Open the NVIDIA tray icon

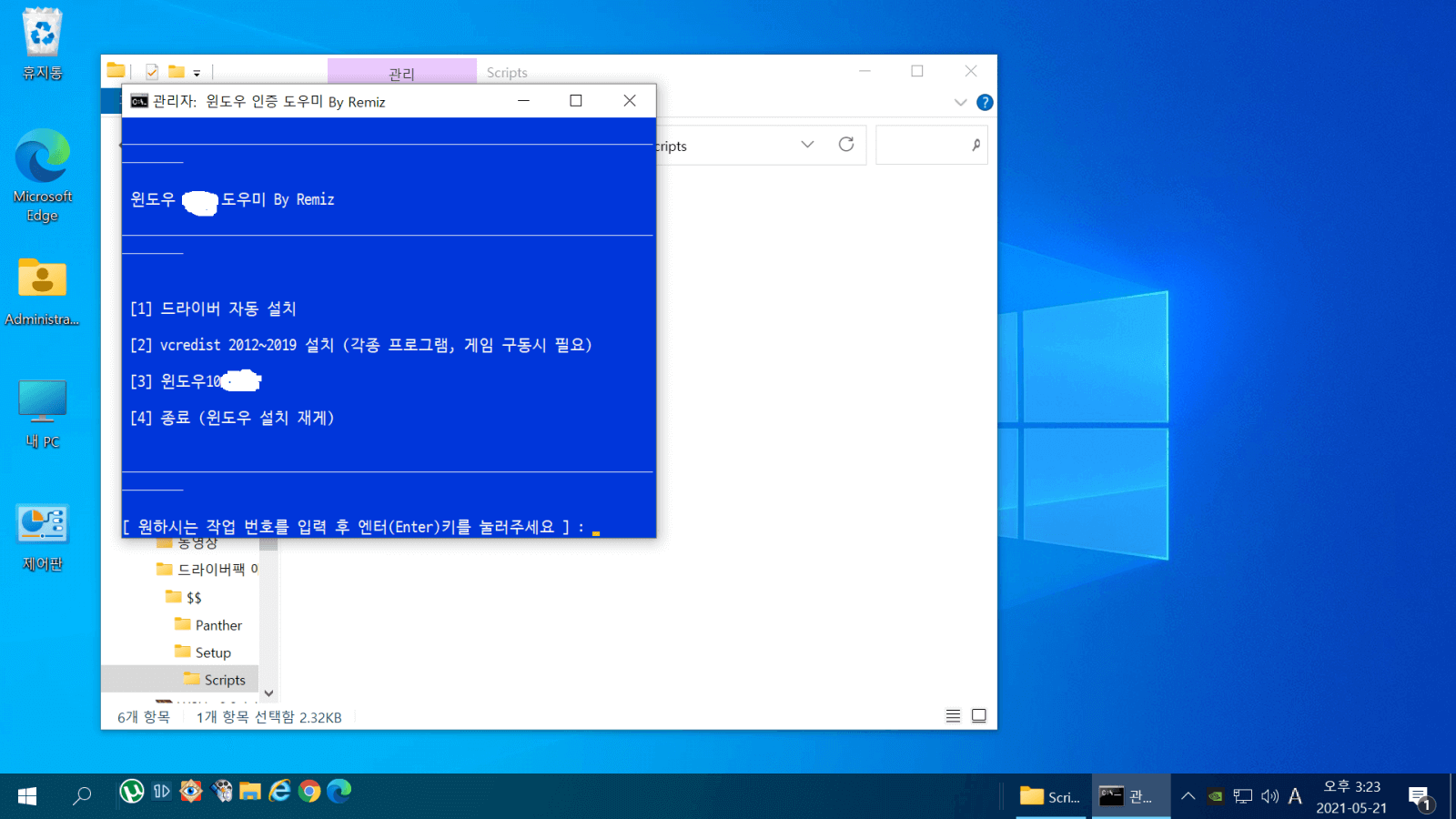pyautogui.click(x=1216, y=796)
